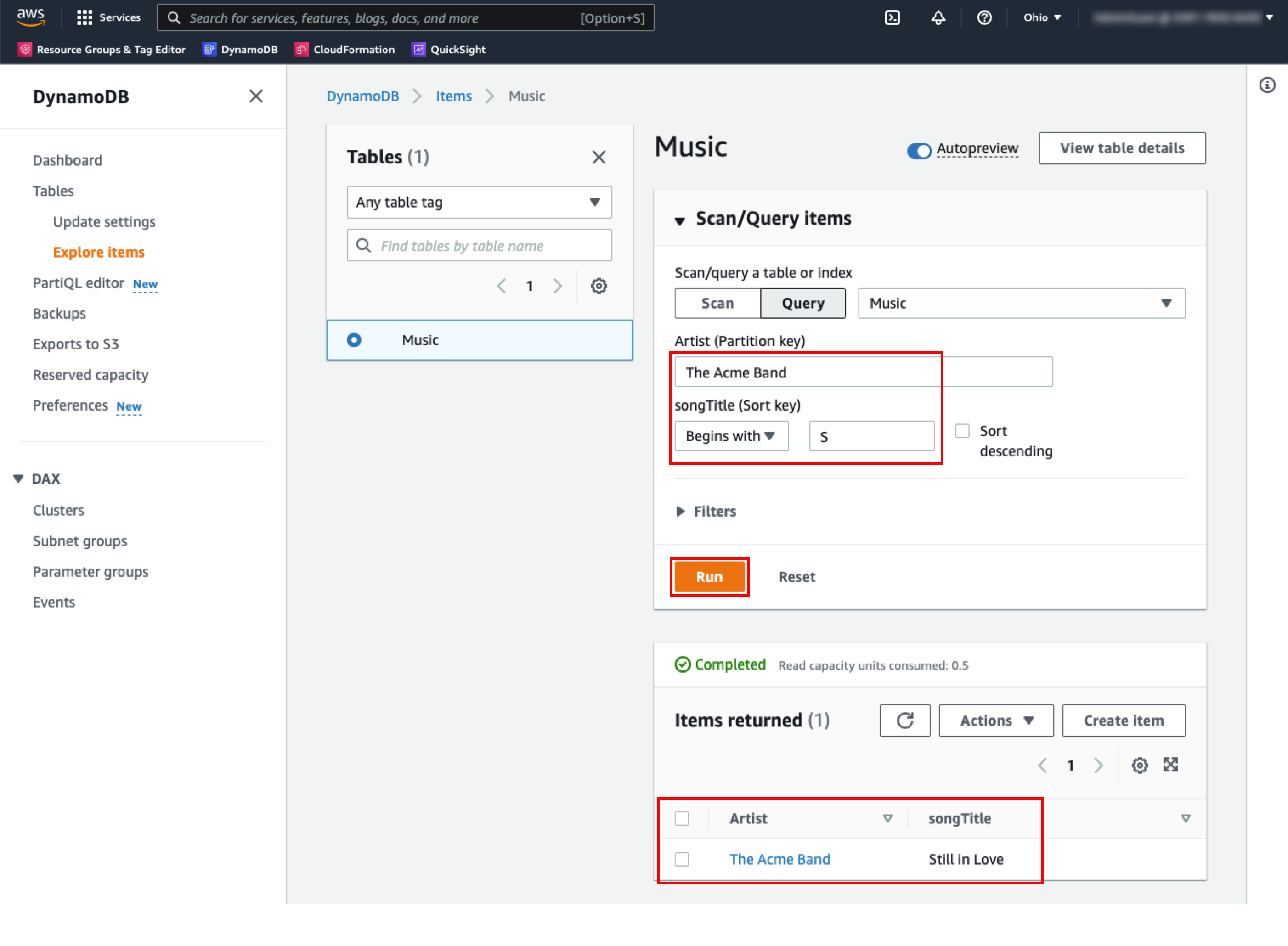Open Backups in the sidebar
Image resolution: width=1288 pixels, height=946 pixels.
click(59, 313)
